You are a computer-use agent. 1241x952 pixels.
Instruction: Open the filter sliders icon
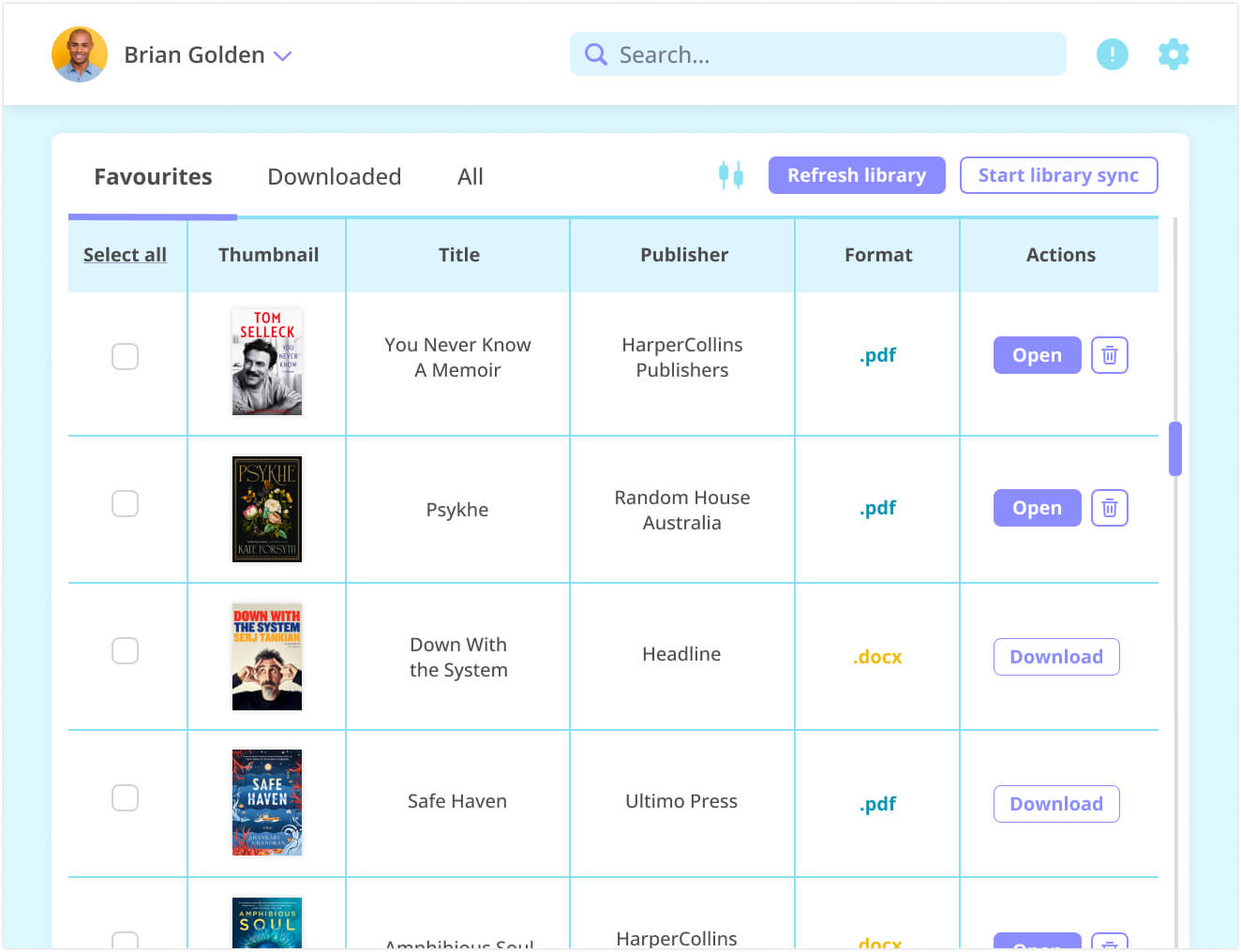(x=731, y=175)
